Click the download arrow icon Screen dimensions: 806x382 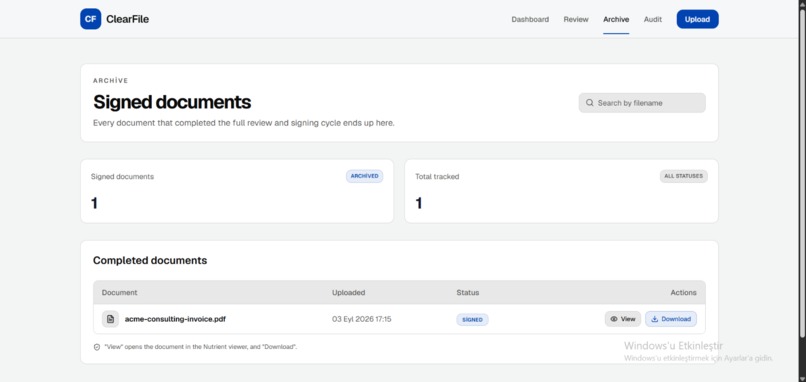pos(654,319)
